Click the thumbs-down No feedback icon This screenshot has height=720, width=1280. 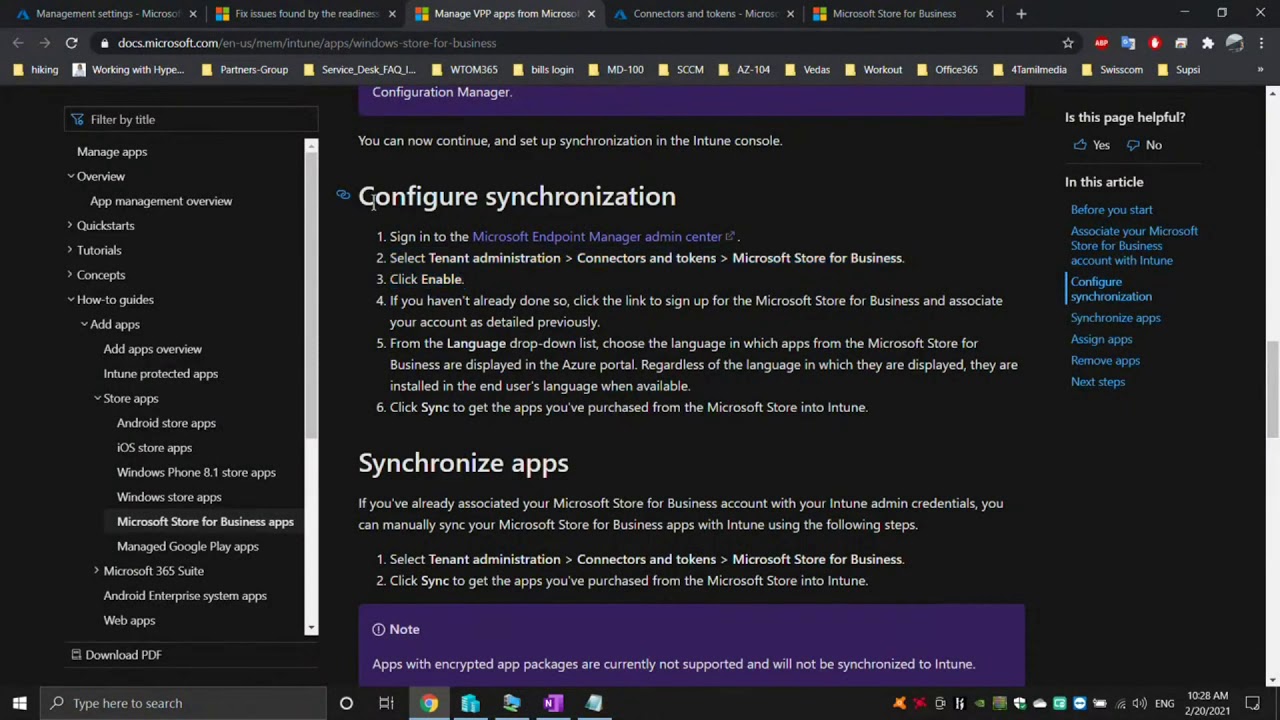pyautogui.click(x=1133, y=145)
